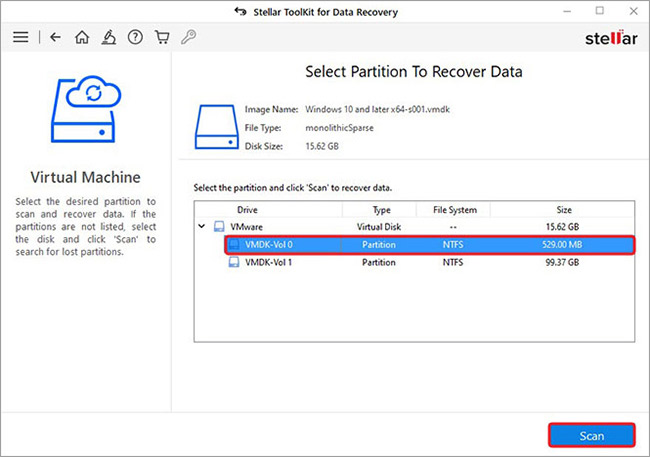Start scanning with the Scan button
Image resolution: width=650 pixels, height=457 pixels.
[592, 435]
